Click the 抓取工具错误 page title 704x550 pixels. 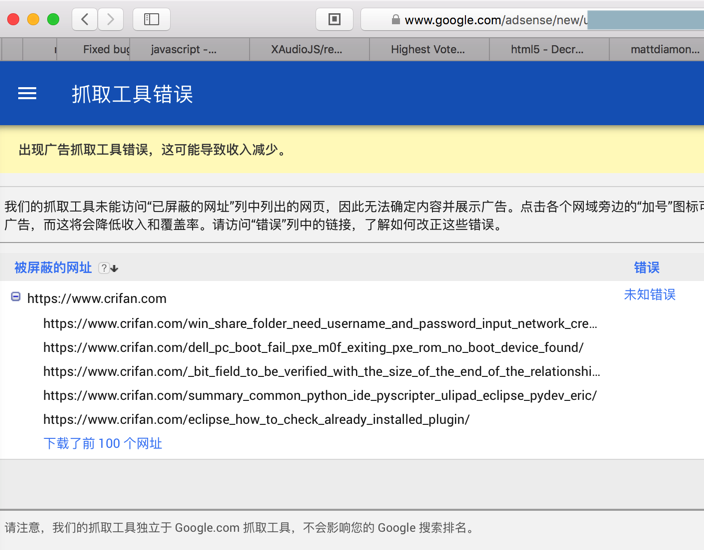point(132,94)
